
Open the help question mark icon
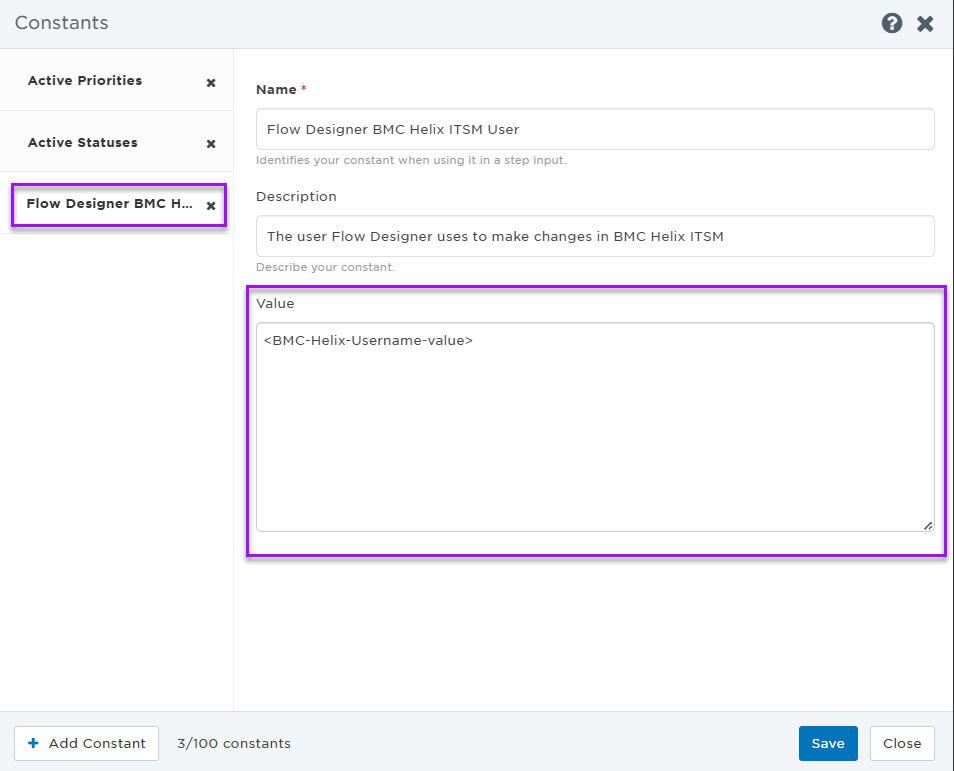click(891, 23)
